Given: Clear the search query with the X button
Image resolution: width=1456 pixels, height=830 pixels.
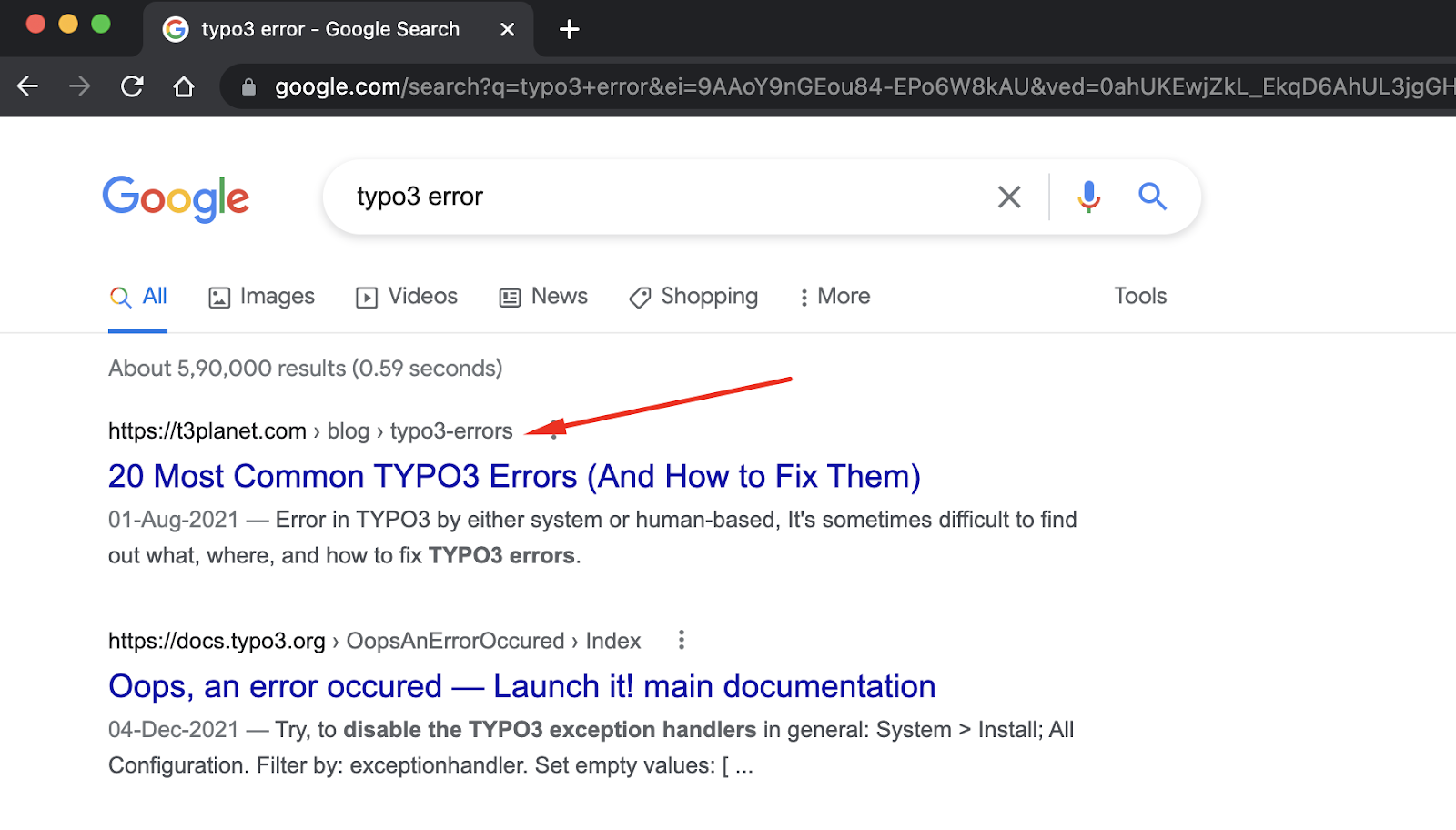Looking at the screenshot, I should [x=1008, y=196].
